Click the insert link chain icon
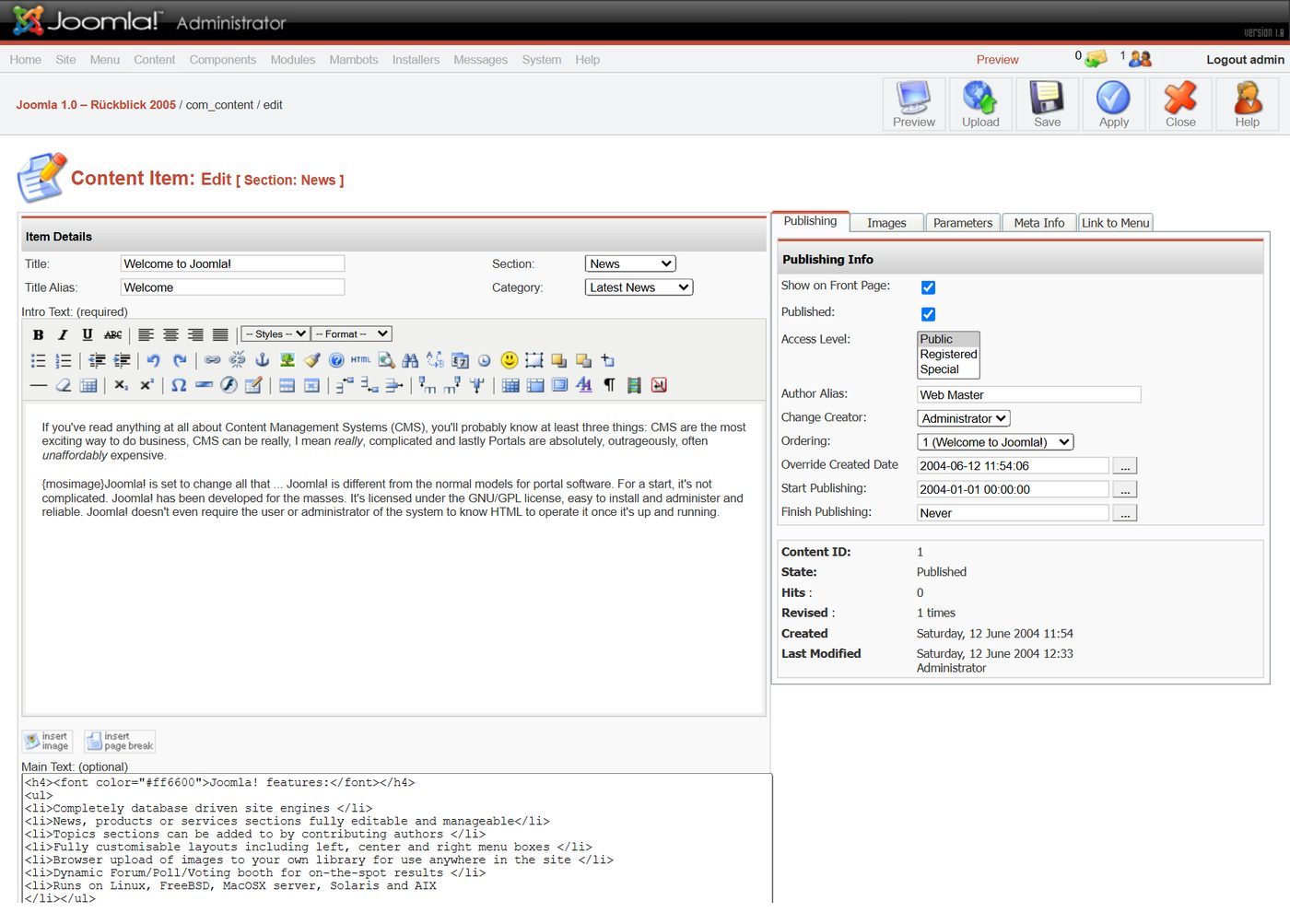This screenshot has width=1290, height=924. coord(213,360)
